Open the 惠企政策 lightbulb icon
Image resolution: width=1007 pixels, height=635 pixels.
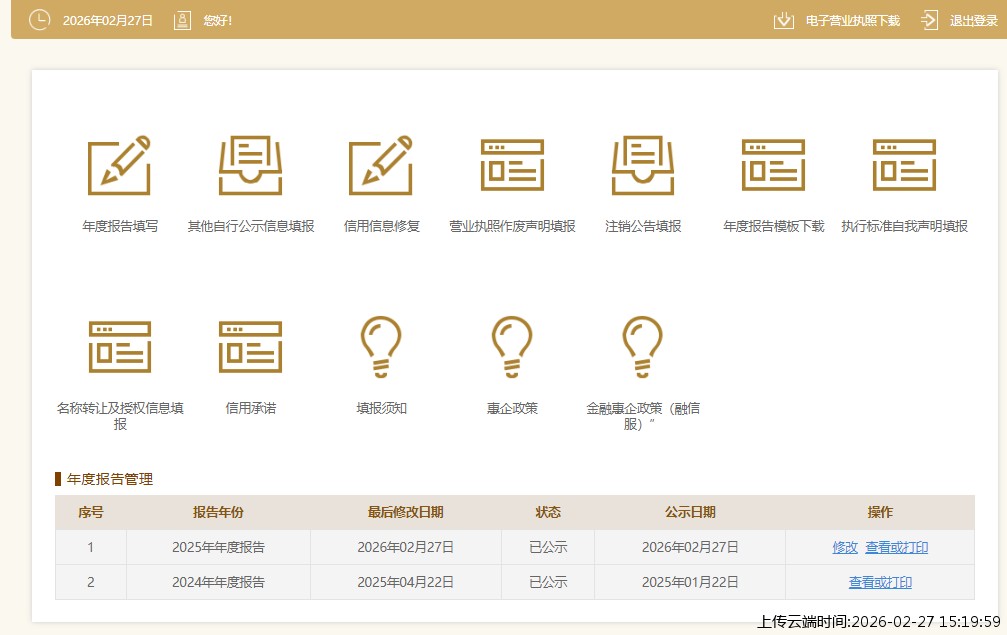tap(512, 347)
